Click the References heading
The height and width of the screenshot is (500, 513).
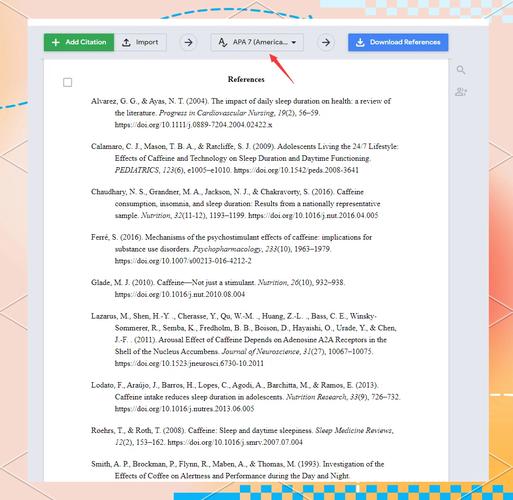(246, 80)
